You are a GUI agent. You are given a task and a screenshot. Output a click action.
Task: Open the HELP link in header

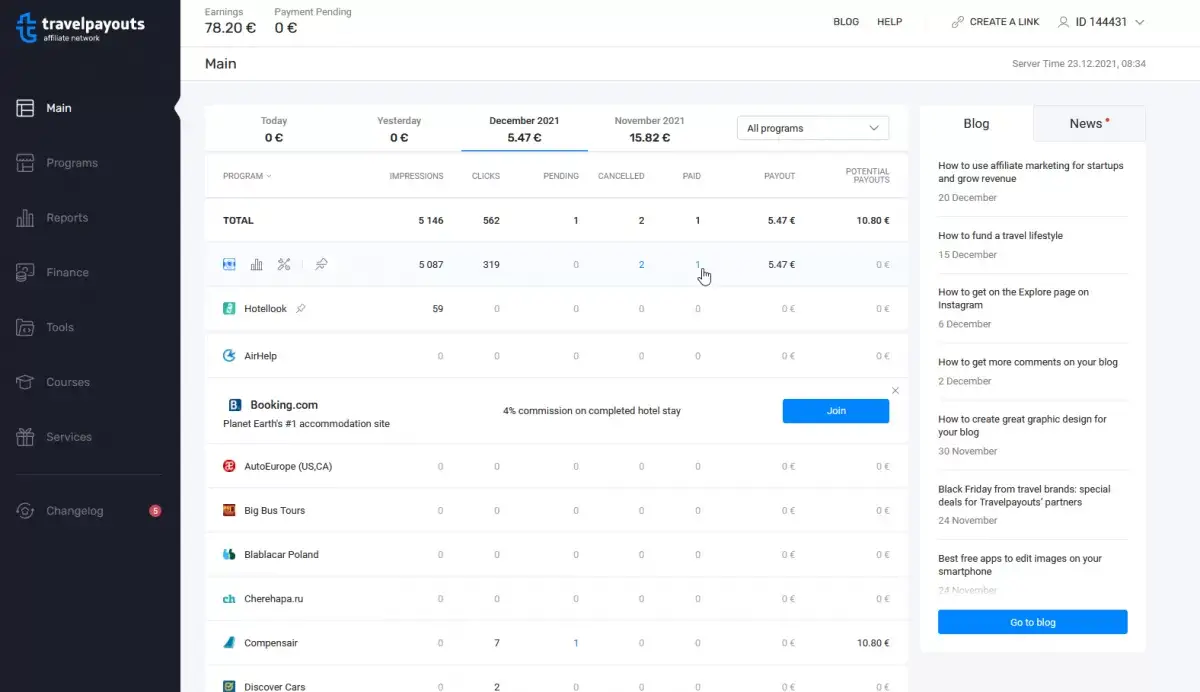tap(890, 22)
